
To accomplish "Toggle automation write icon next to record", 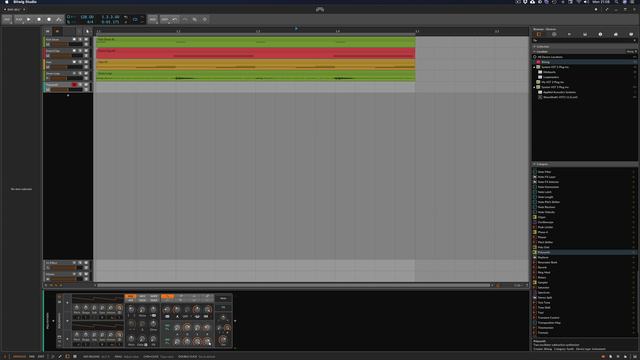I will click(59, 19).
